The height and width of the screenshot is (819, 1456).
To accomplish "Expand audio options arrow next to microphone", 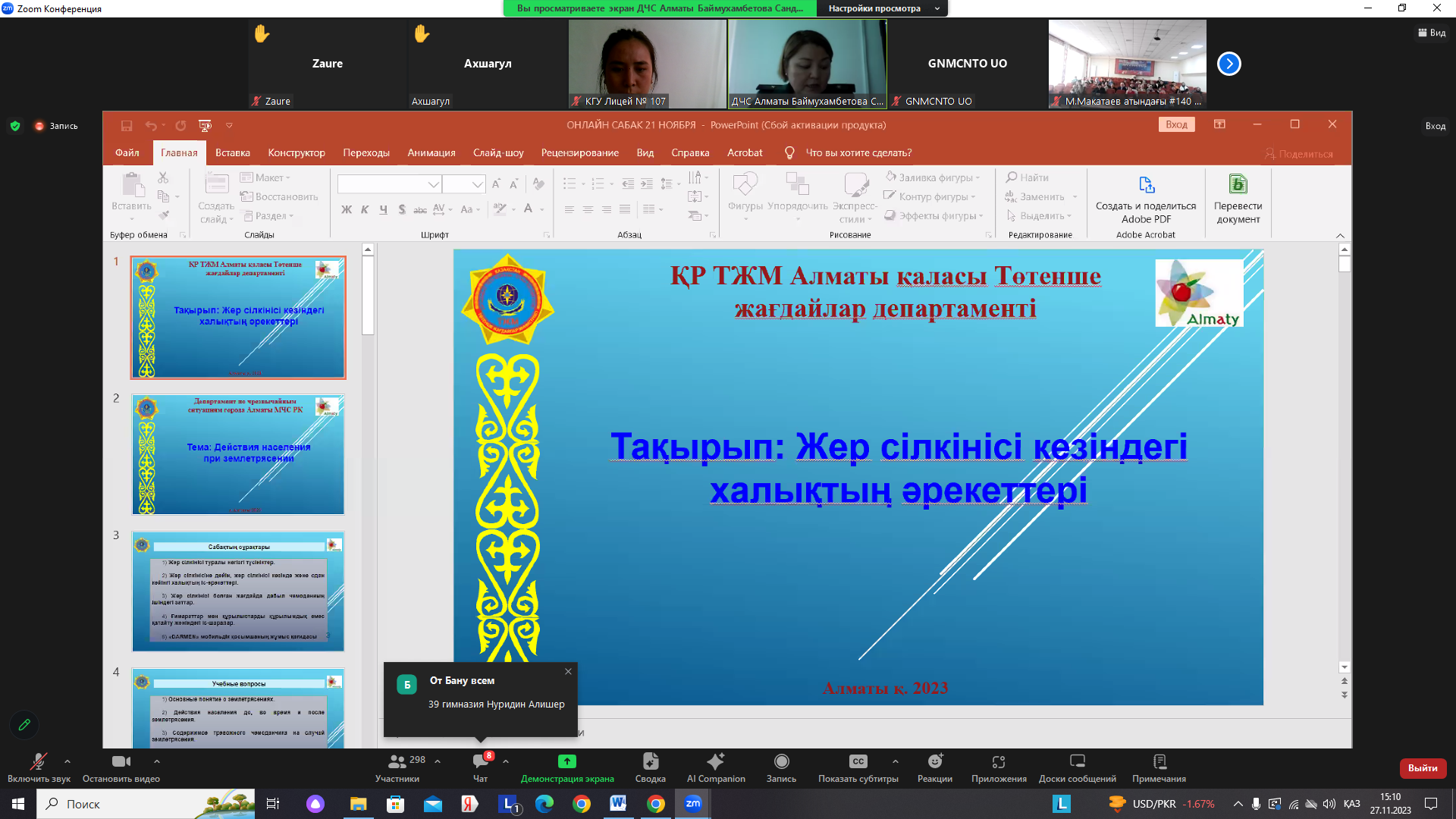I will tap(67, 761).
